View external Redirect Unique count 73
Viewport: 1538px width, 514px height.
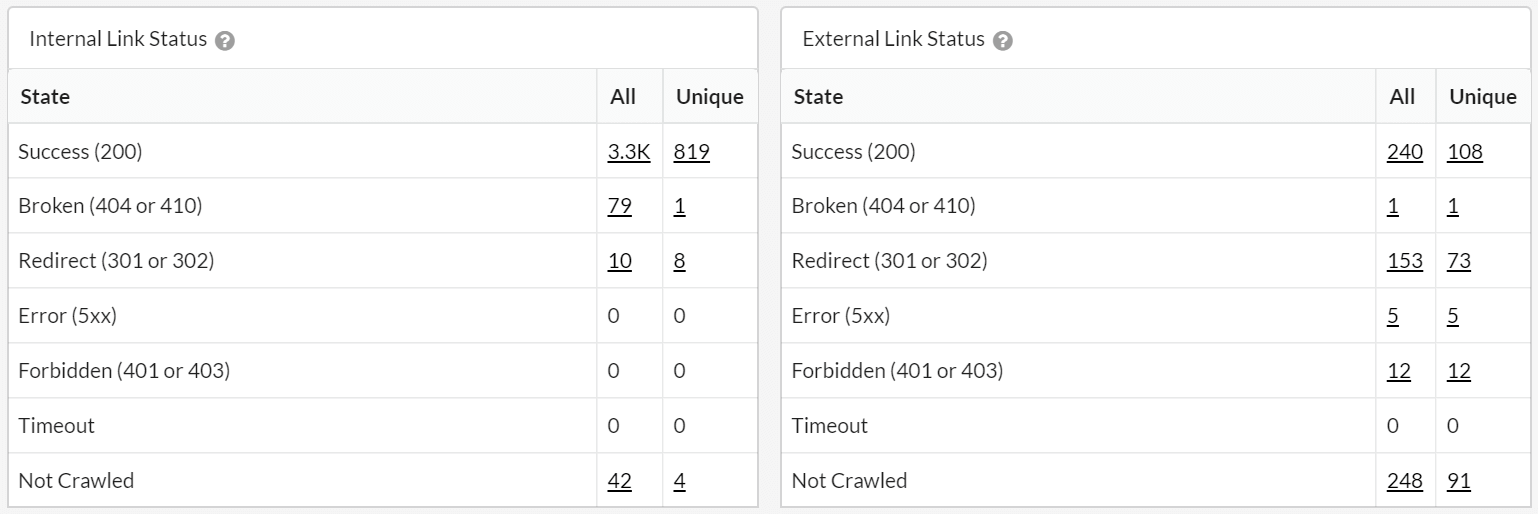pos(1459,262)
